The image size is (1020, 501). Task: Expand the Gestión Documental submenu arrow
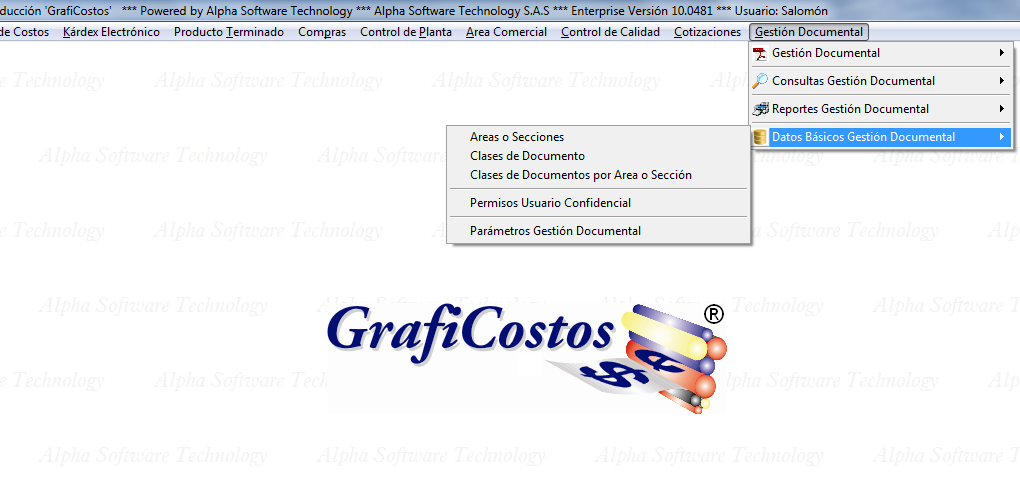point(1001,53)
